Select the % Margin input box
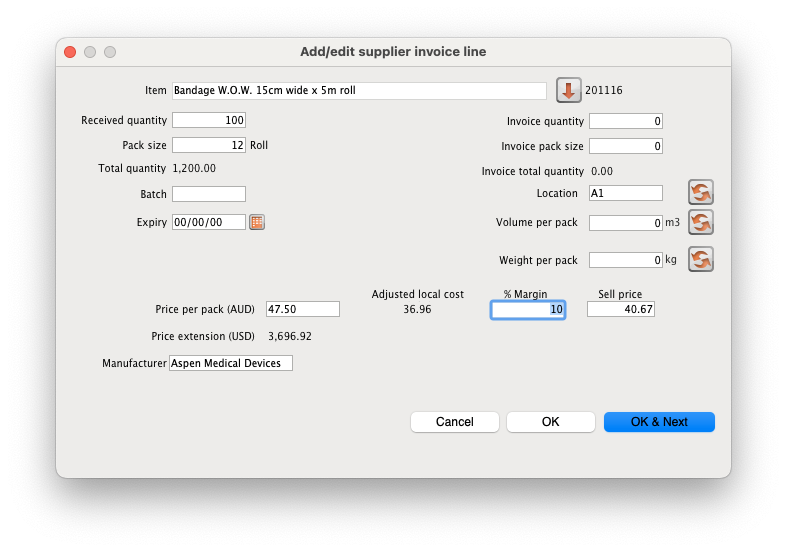The height and width of the screenshot is (552, 787). pos(528,310)
